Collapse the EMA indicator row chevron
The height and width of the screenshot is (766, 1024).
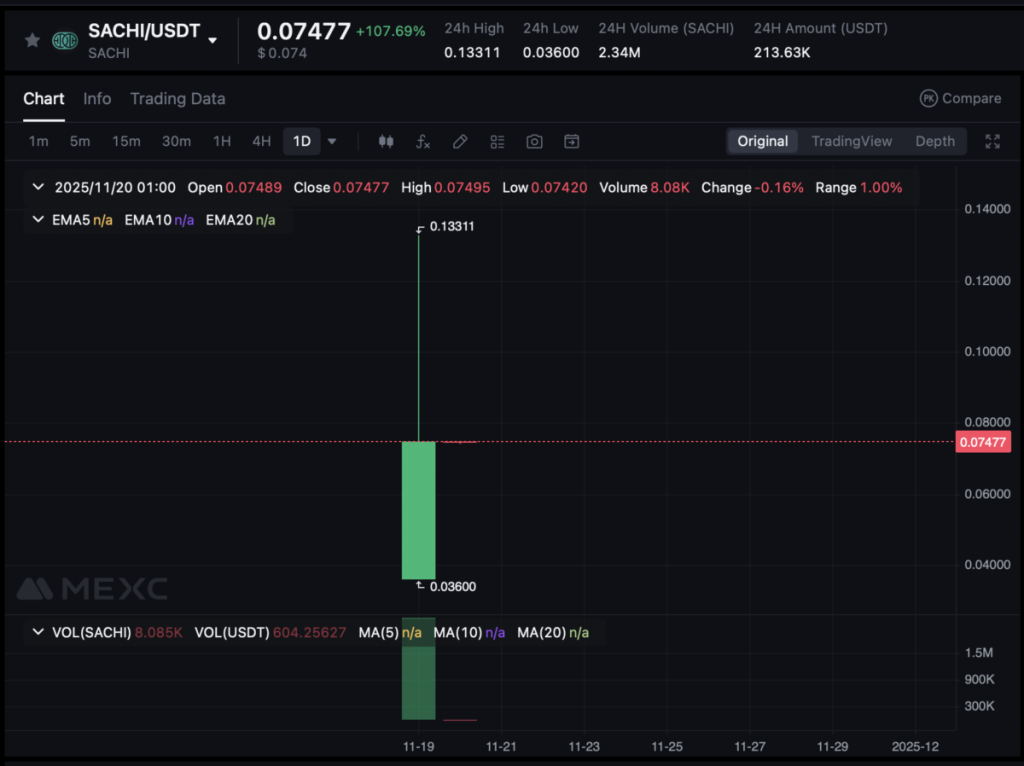click(x=39, y=219)
